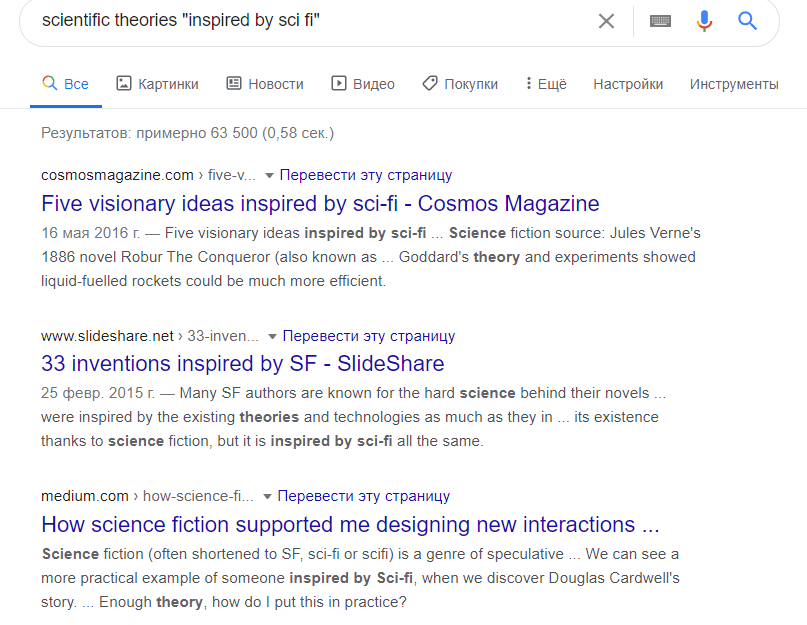Open Инструменты search tools
The image size is (807, 625).
734,84
